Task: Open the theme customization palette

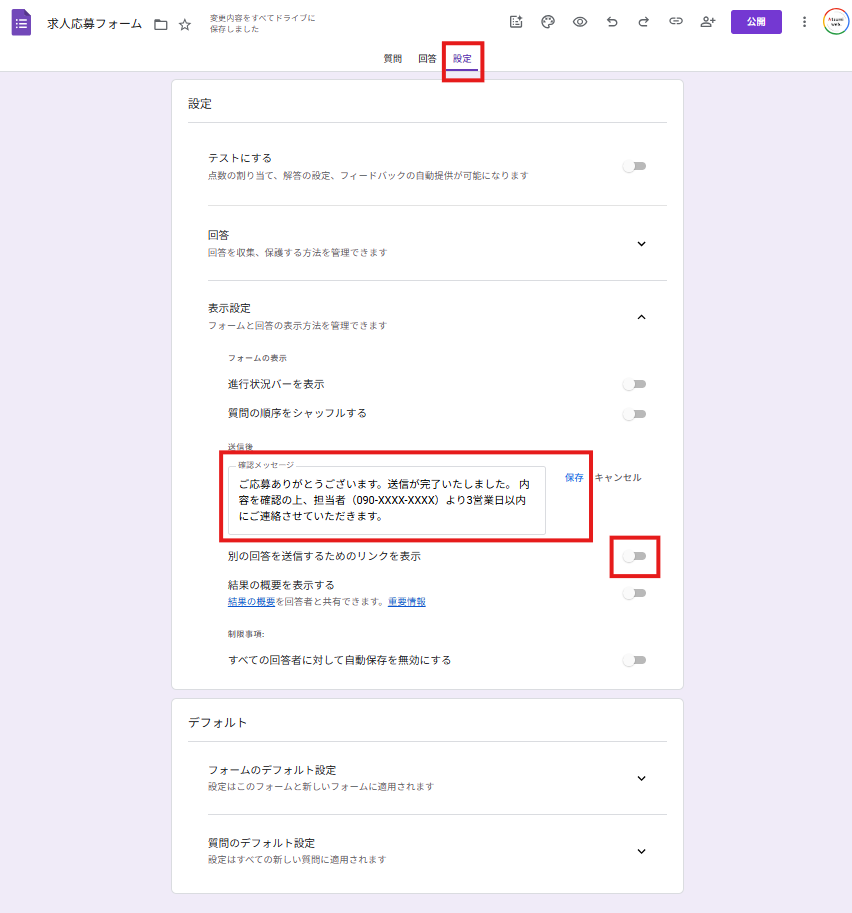Action: pos(548,20)
